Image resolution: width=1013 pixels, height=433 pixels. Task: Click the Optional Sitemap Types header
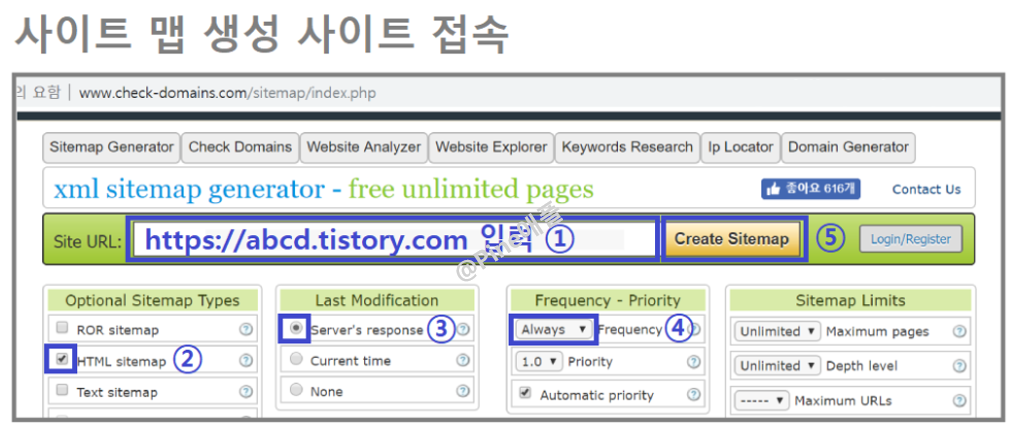pyautogui.click(x=152, y=301)
